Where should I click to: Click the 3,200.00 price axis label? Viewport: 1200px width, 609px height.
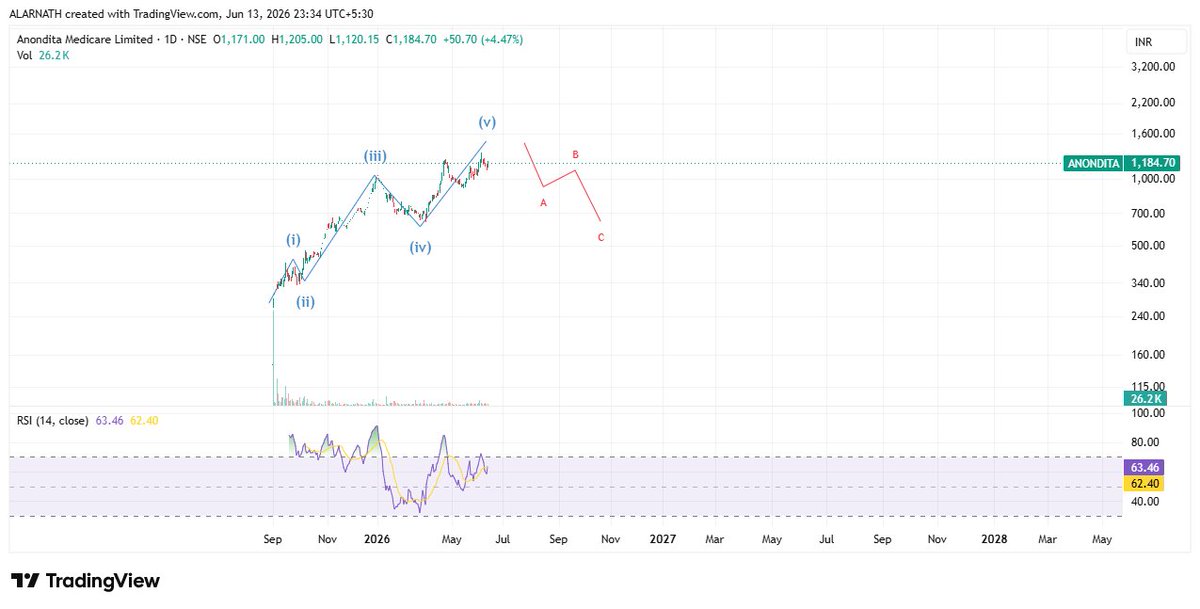click(x=1153, y=67)
